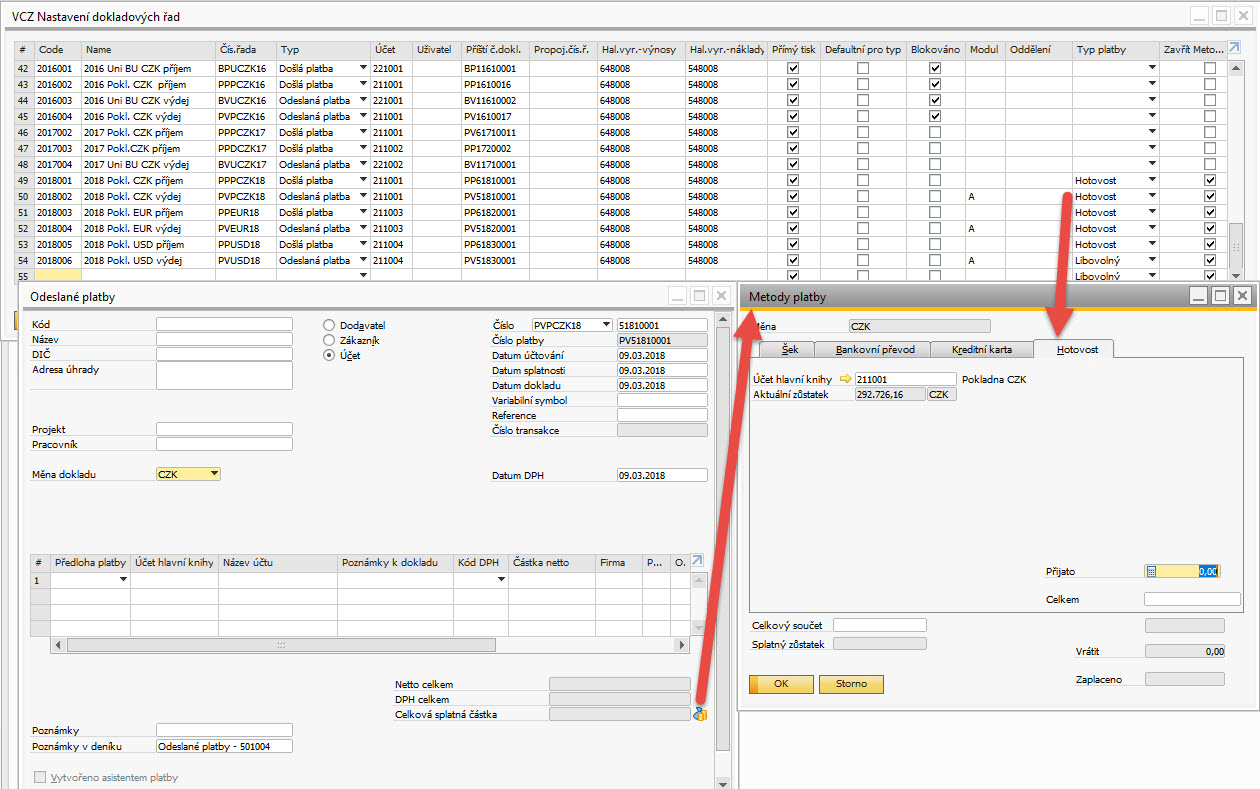Image resolution: width=1260 pixels, height=789 pixels.
Task: Minimize the VCZ Nastavení dokladových řad window
Action: (x=1199, y=16)
